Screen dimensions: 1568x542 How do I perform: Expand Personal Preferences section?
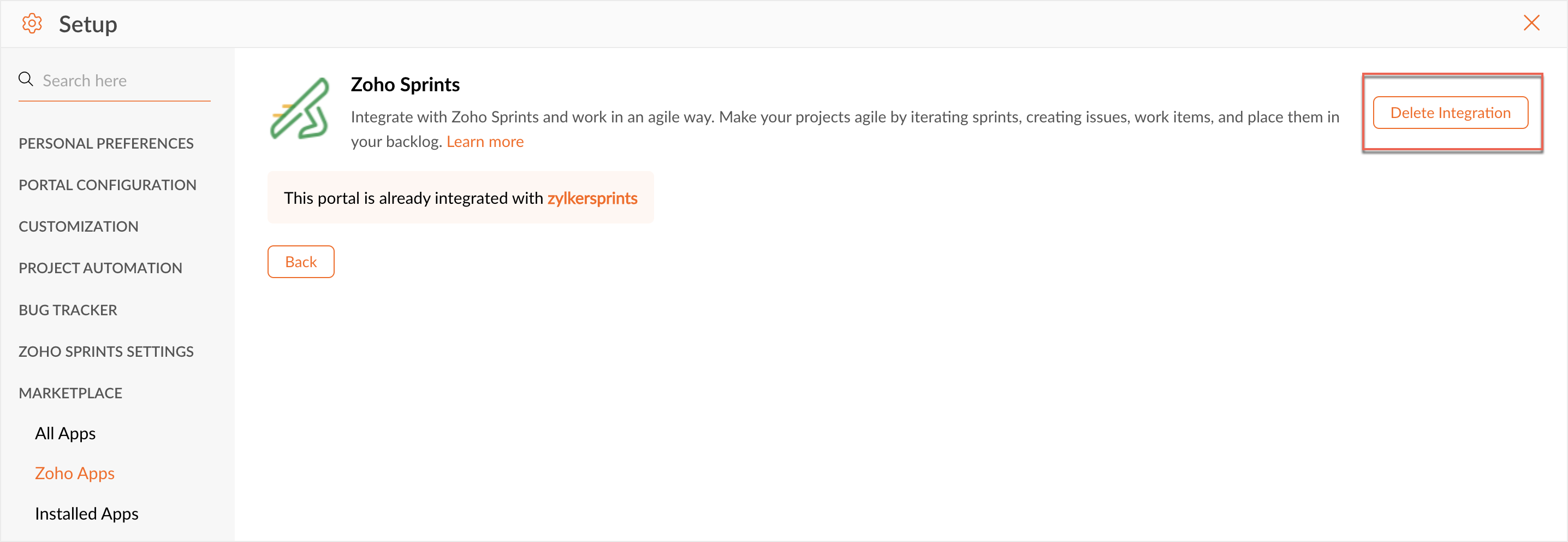point(106,143)
